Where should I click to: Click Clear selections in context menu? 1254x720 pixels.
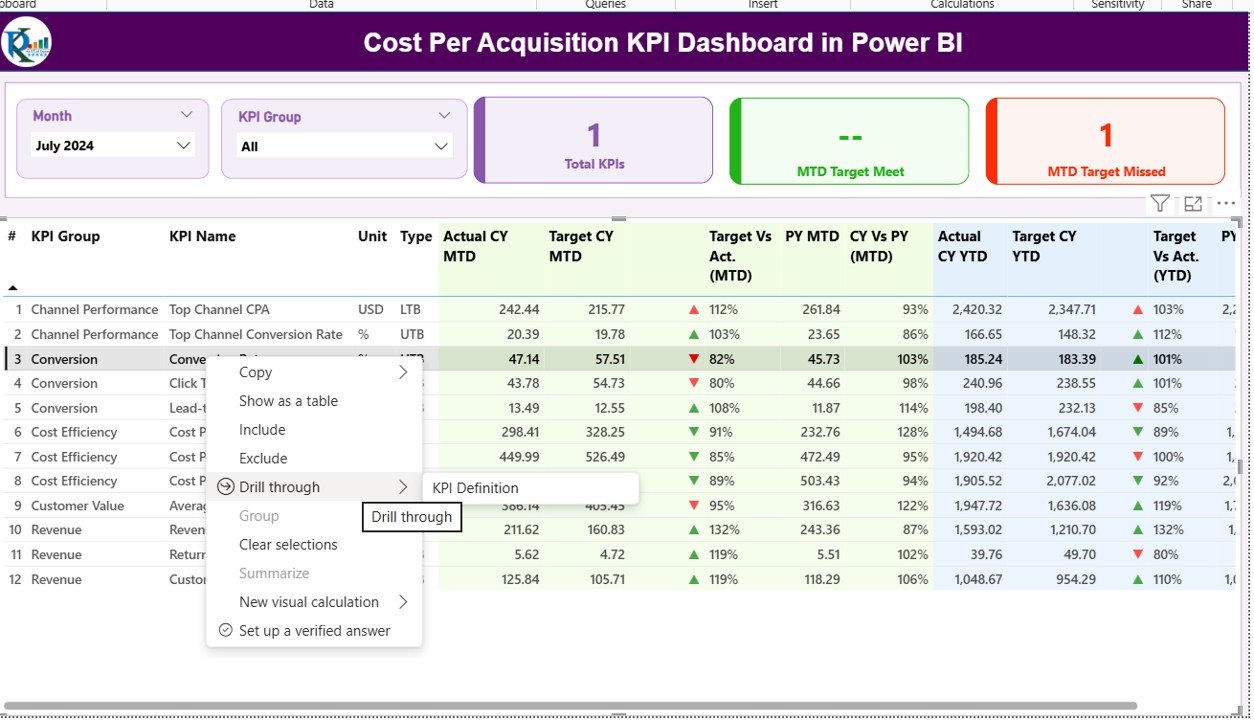288,545
